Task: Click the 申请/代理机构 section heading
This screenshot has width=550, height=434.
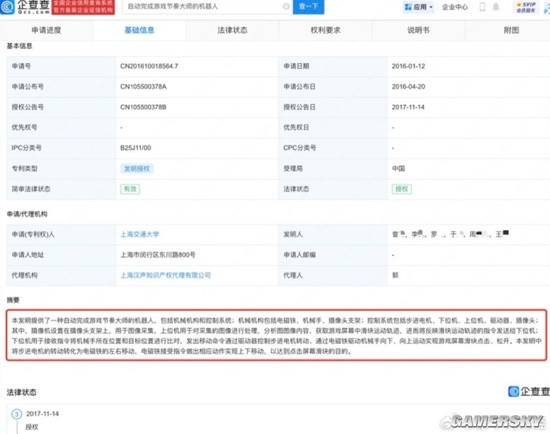Action: click(27, 214)
